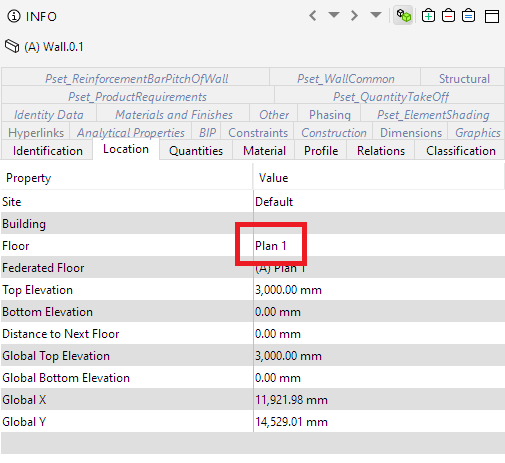
Task: Toggle the green cube selection sync icon
Action: (403, 15)
